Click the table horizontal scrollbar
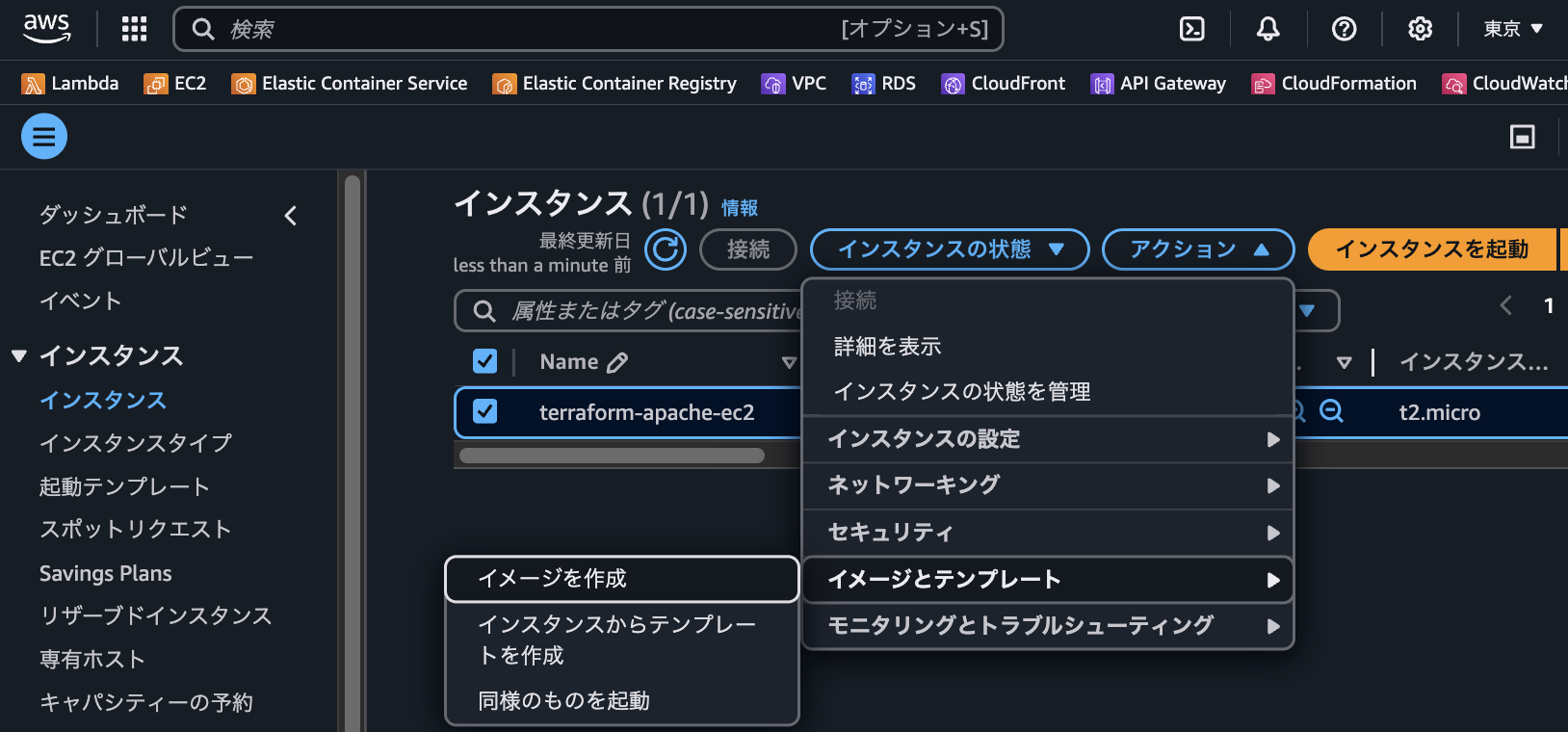The height and width of the screenshot is (732, 1568). (613, 456)
